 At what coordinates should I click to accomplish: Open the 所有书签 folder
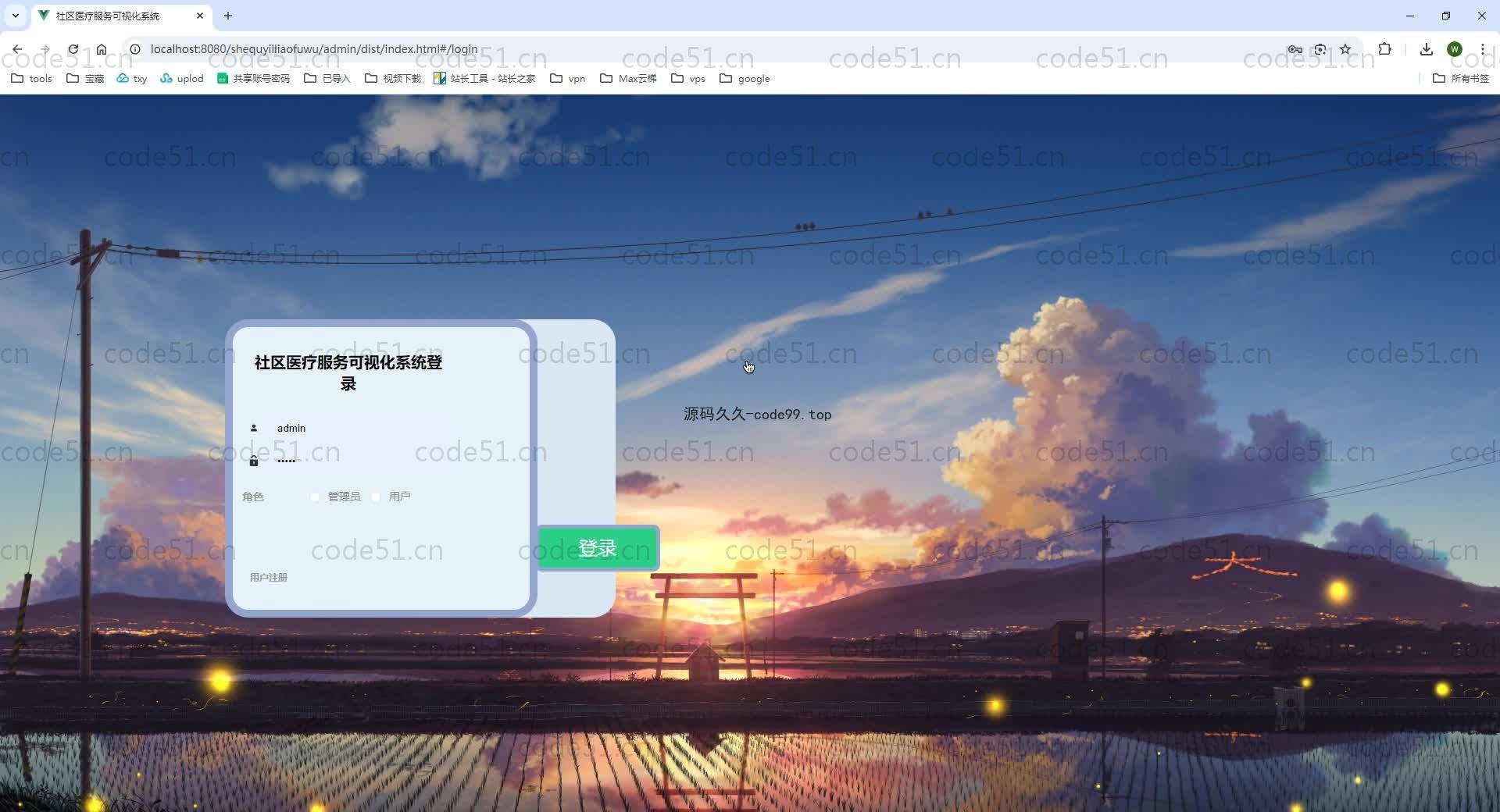pos(1461,78)
